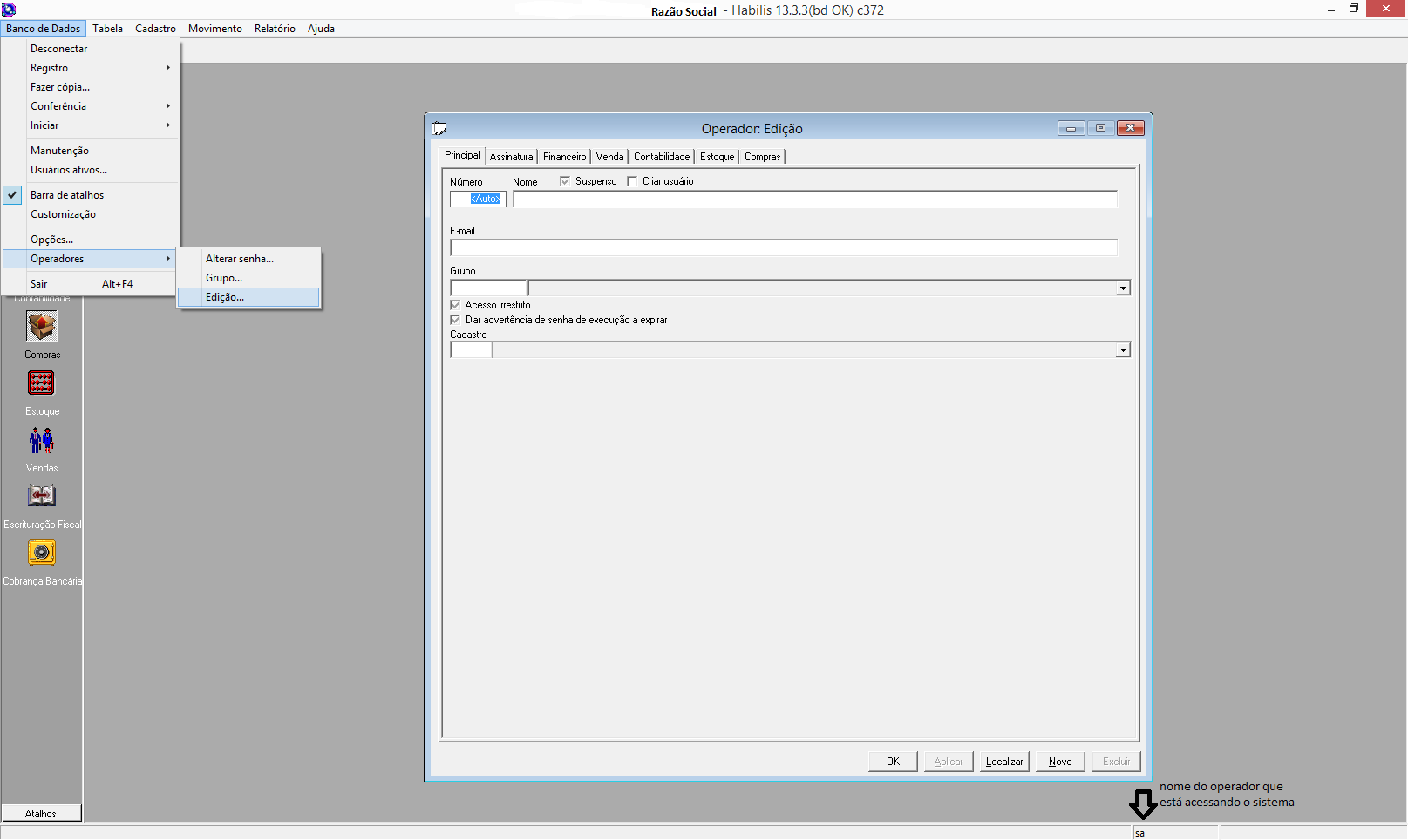Enable the Criar usuário checkbox
Viewport: 1408px width, 840px height.
tap(632, 181)
